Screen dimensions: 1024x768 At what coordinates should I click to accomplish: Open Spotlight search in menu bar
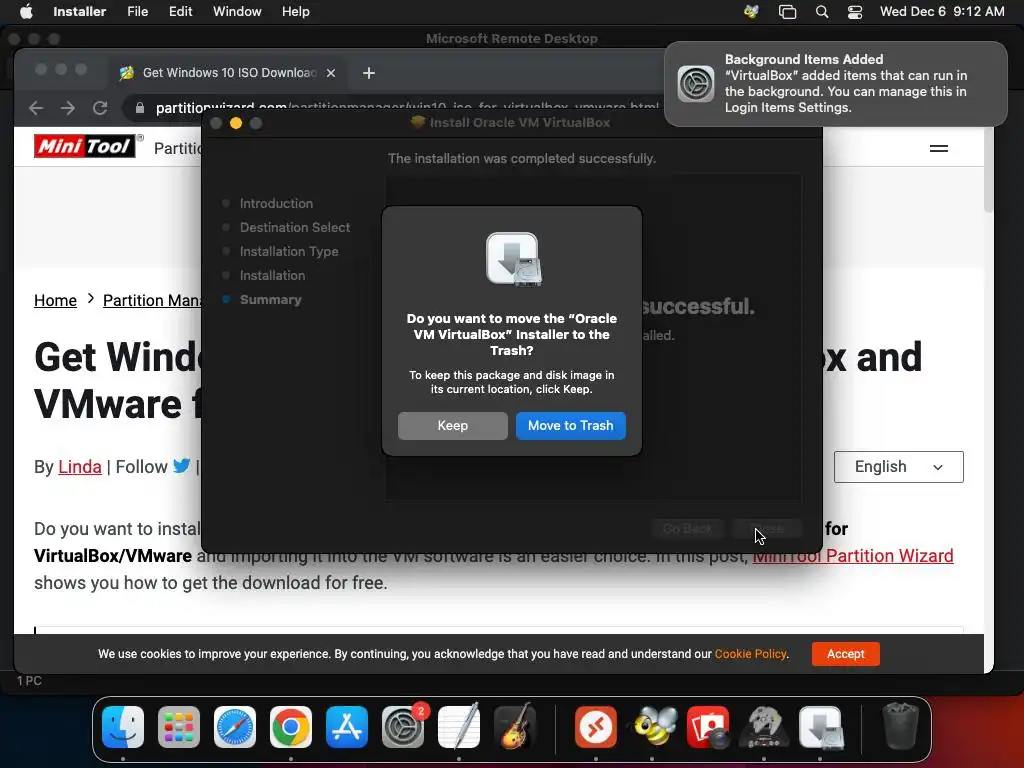pyautogui.click(x=822, y=12)
